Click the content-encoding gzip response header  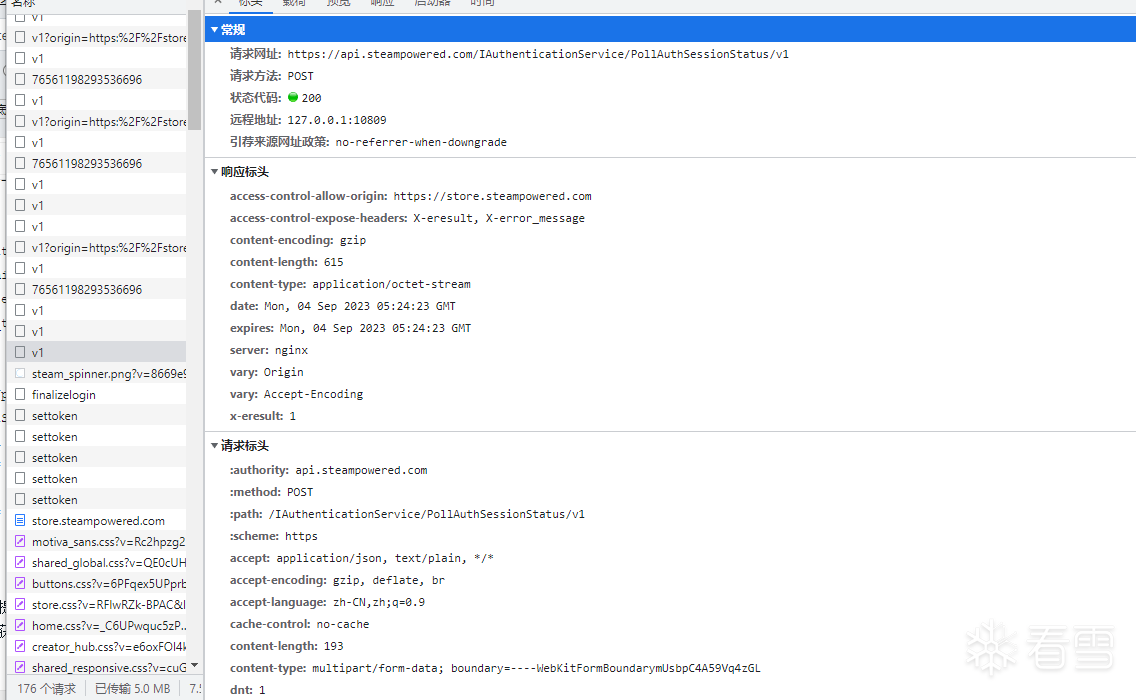tap(298, 240)
